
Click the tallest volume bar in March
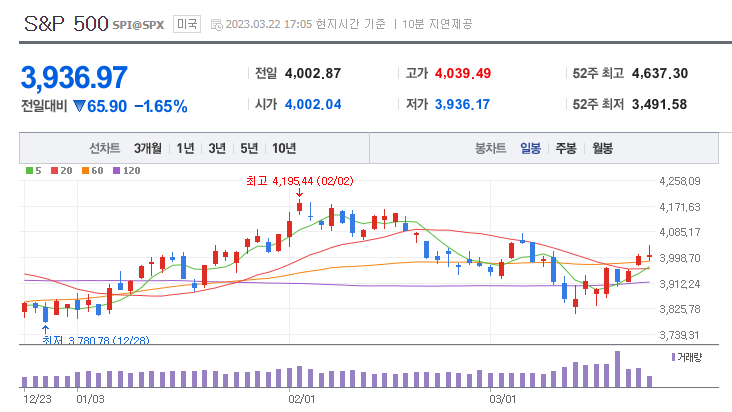pyautogui.click(x=617, y=369)
